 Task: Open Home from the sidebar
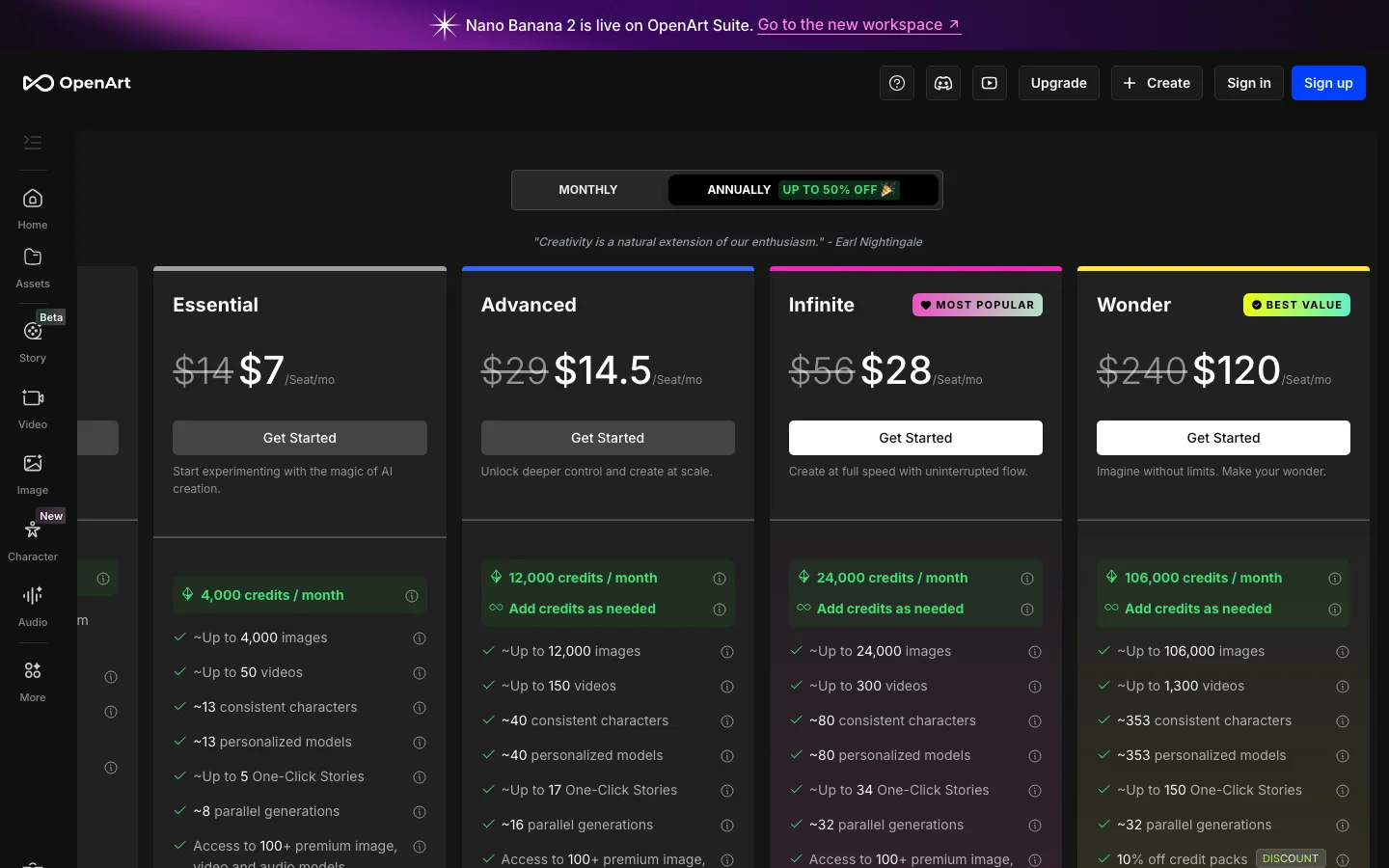(x=32, y=207)
